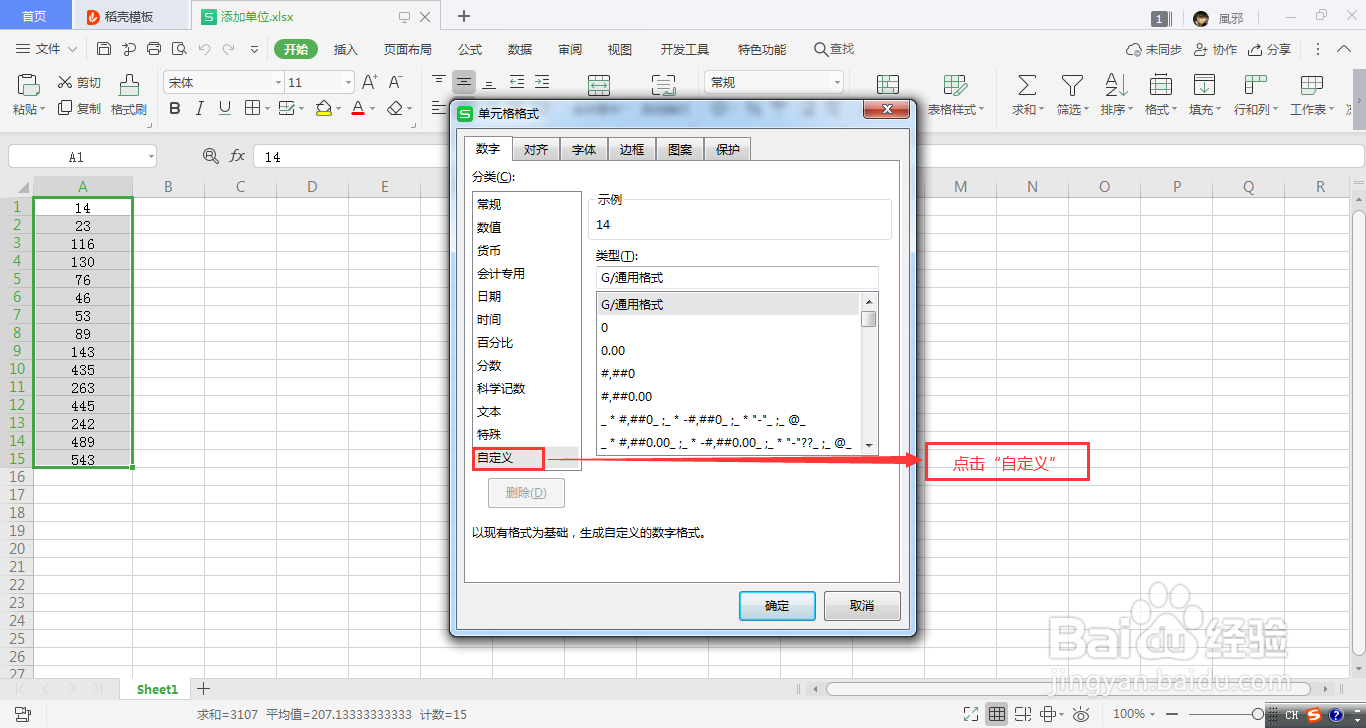The image size is (1366, 728).
Task: Select the Fill (填充) tool
Action: 1204,85
